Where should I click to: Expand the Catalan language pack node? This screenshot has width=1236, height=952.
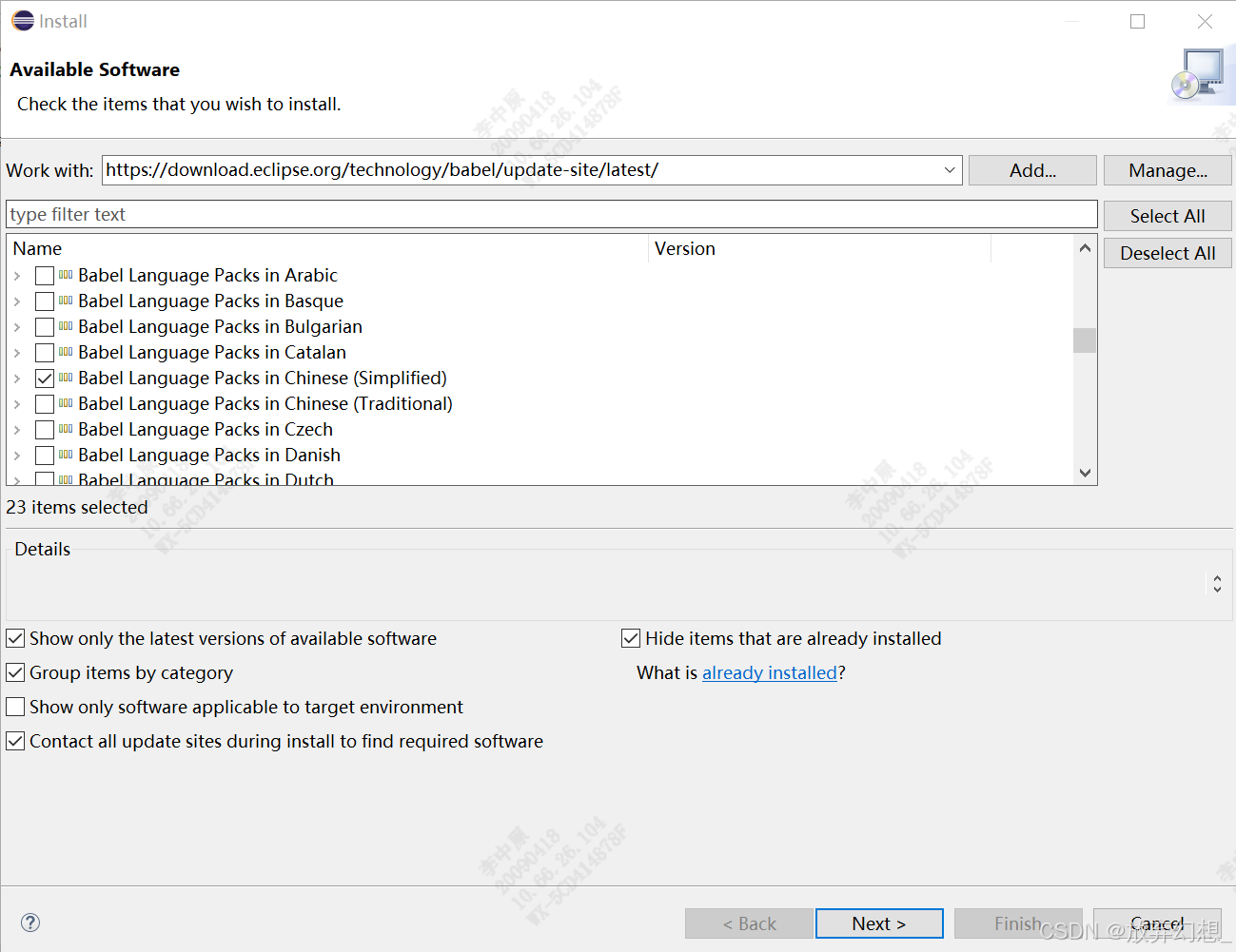tap(19, 352)
